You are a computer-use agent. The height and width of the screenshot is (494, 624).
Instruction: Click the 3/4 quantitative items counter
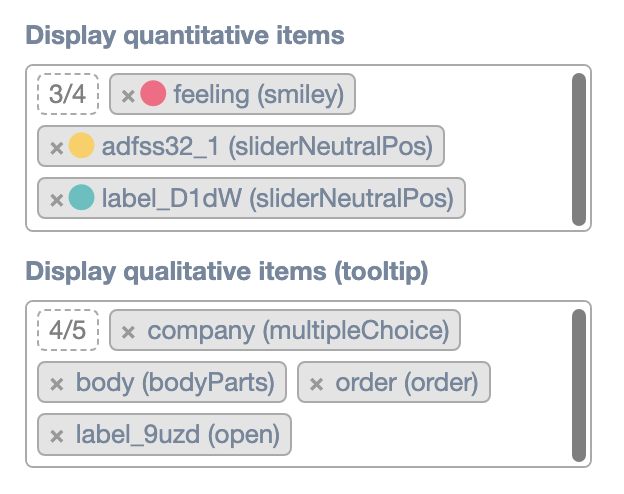[68, 95]
